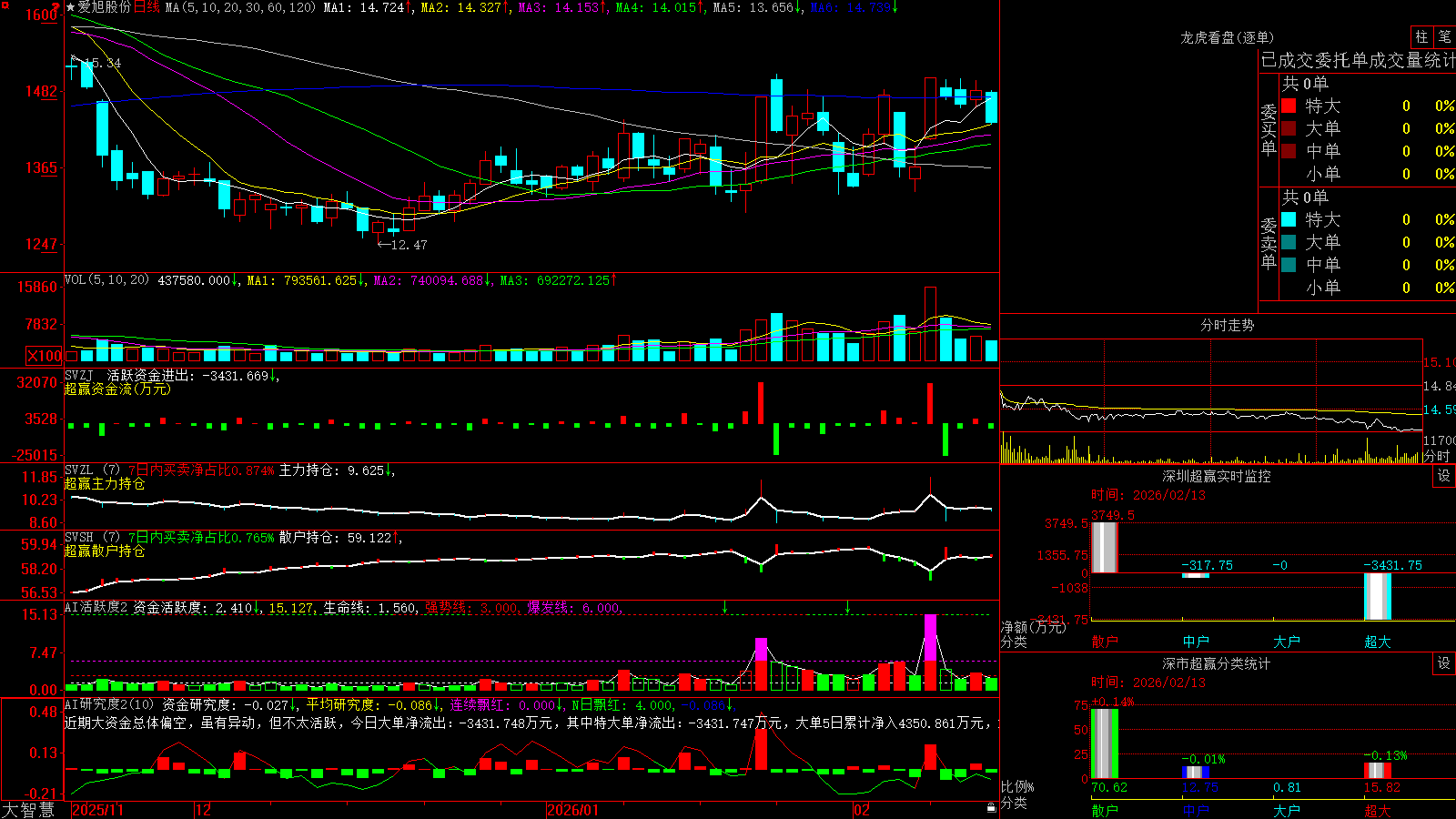This screenshot has width=1456, height=819.
Task: Click the teal 中单 swatch under 委卖单
Action: click(x=1289, y=265)
